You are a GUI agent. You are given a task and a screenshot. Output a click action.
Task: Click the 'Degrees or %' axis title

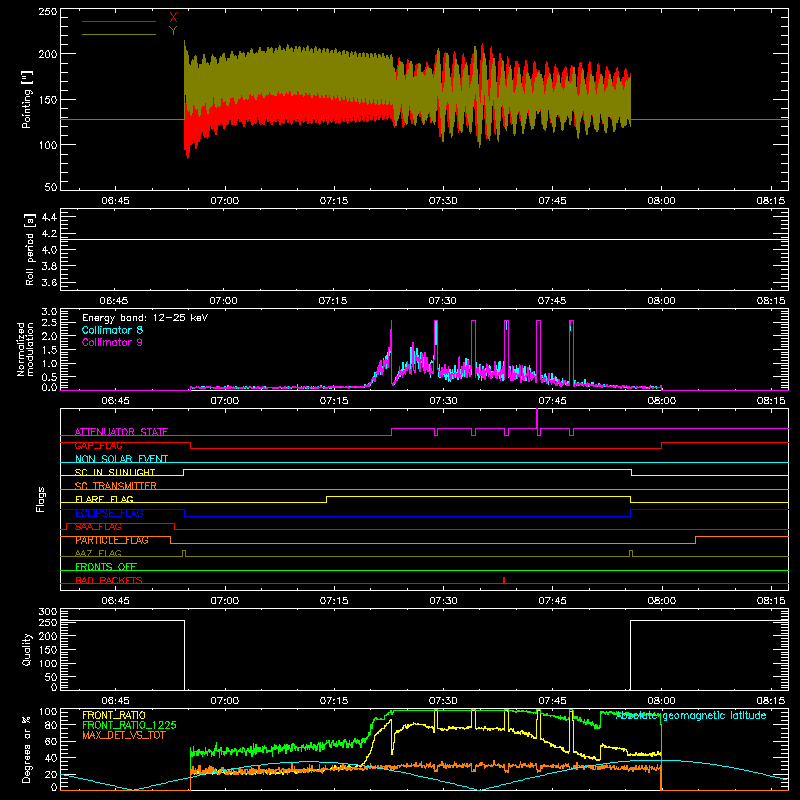27,749
